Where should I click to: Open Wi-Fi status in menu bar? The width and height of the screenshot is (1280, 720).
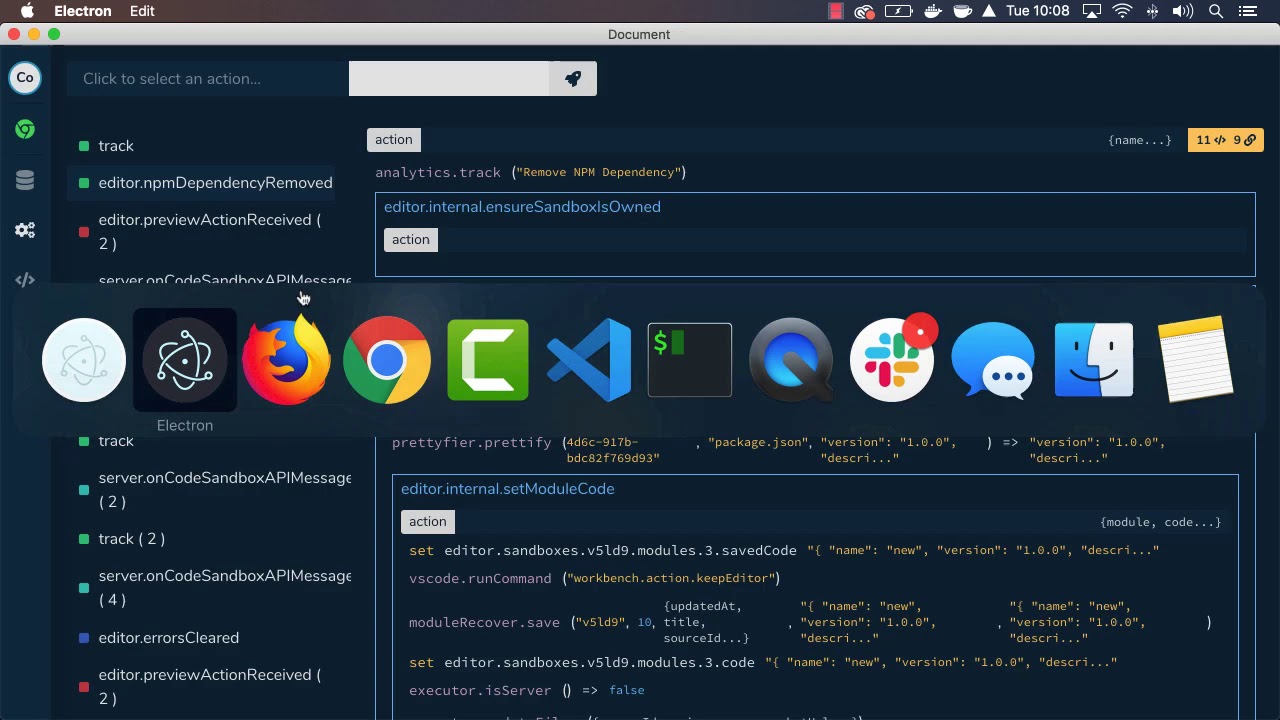1122,11
